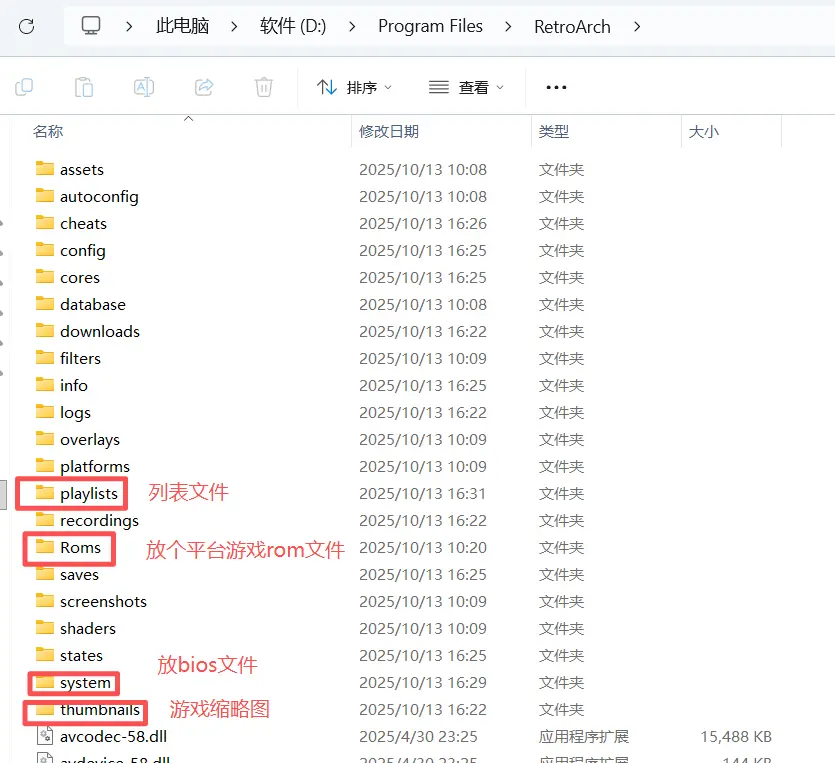Click the system folder icon
The image size is (835, 763).
[44, 682]
